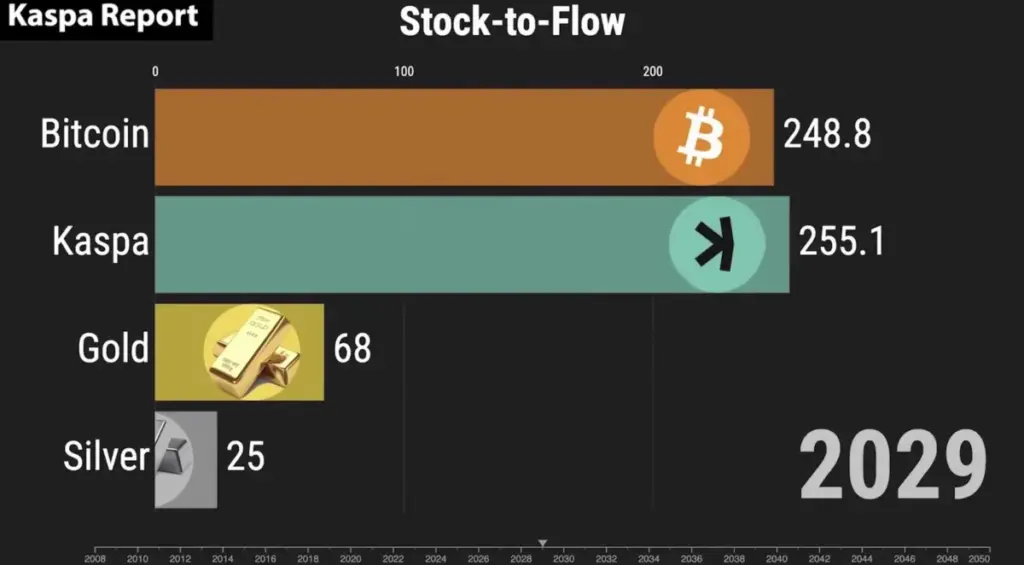Click the gold bars icon

250,351
